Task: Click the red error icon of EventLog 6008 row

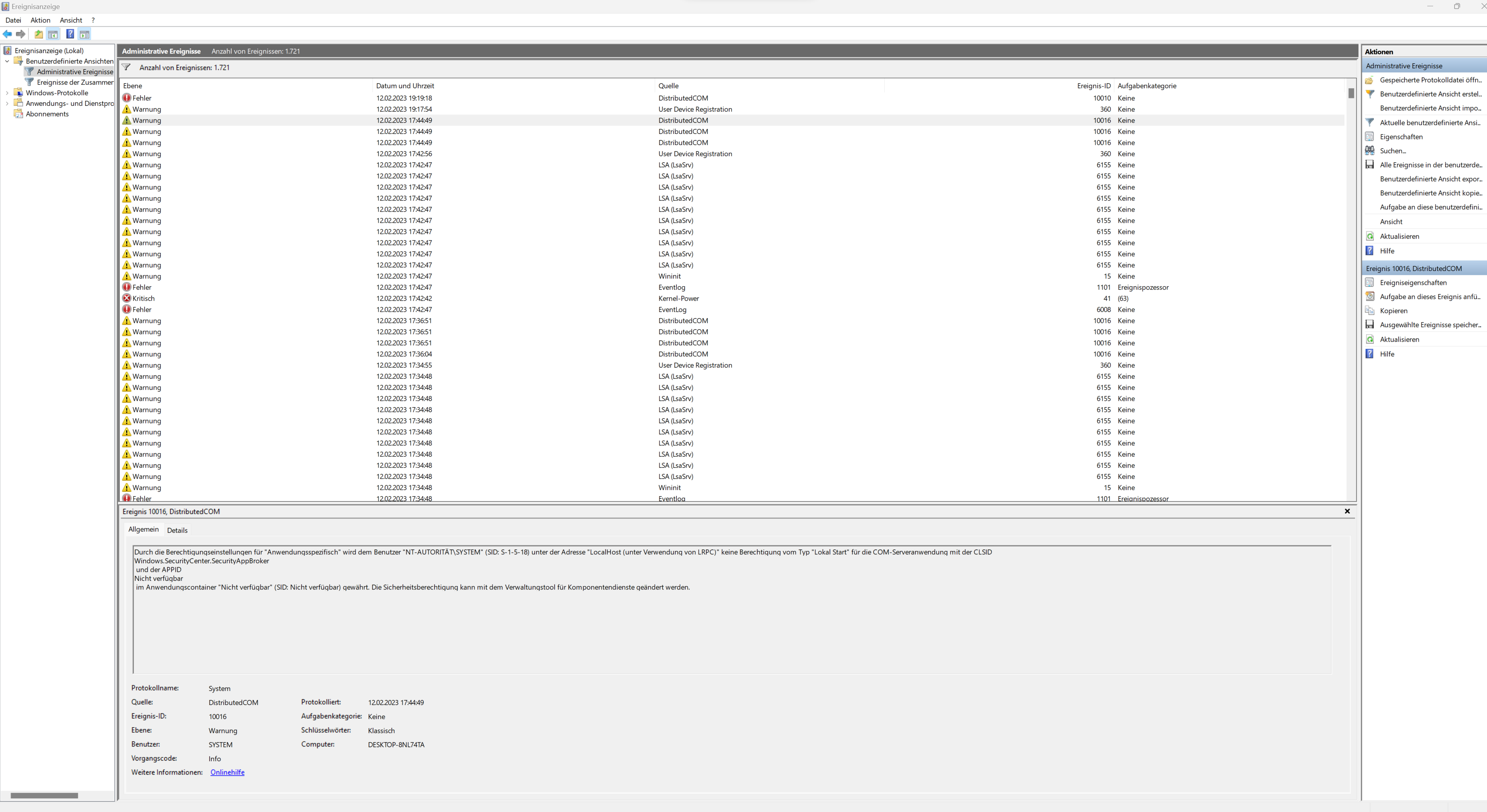Action: pos(127,309)
